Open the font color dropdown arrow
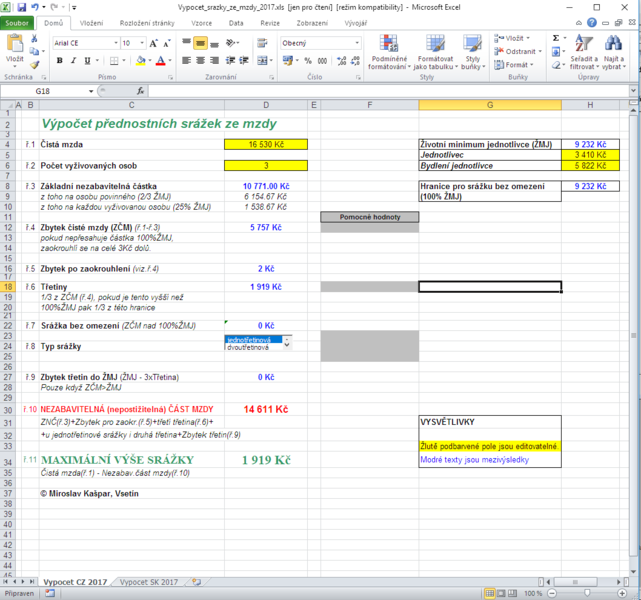Image resolution: width=641 pixels, height=600 pixels. click(x=170, y=60)
